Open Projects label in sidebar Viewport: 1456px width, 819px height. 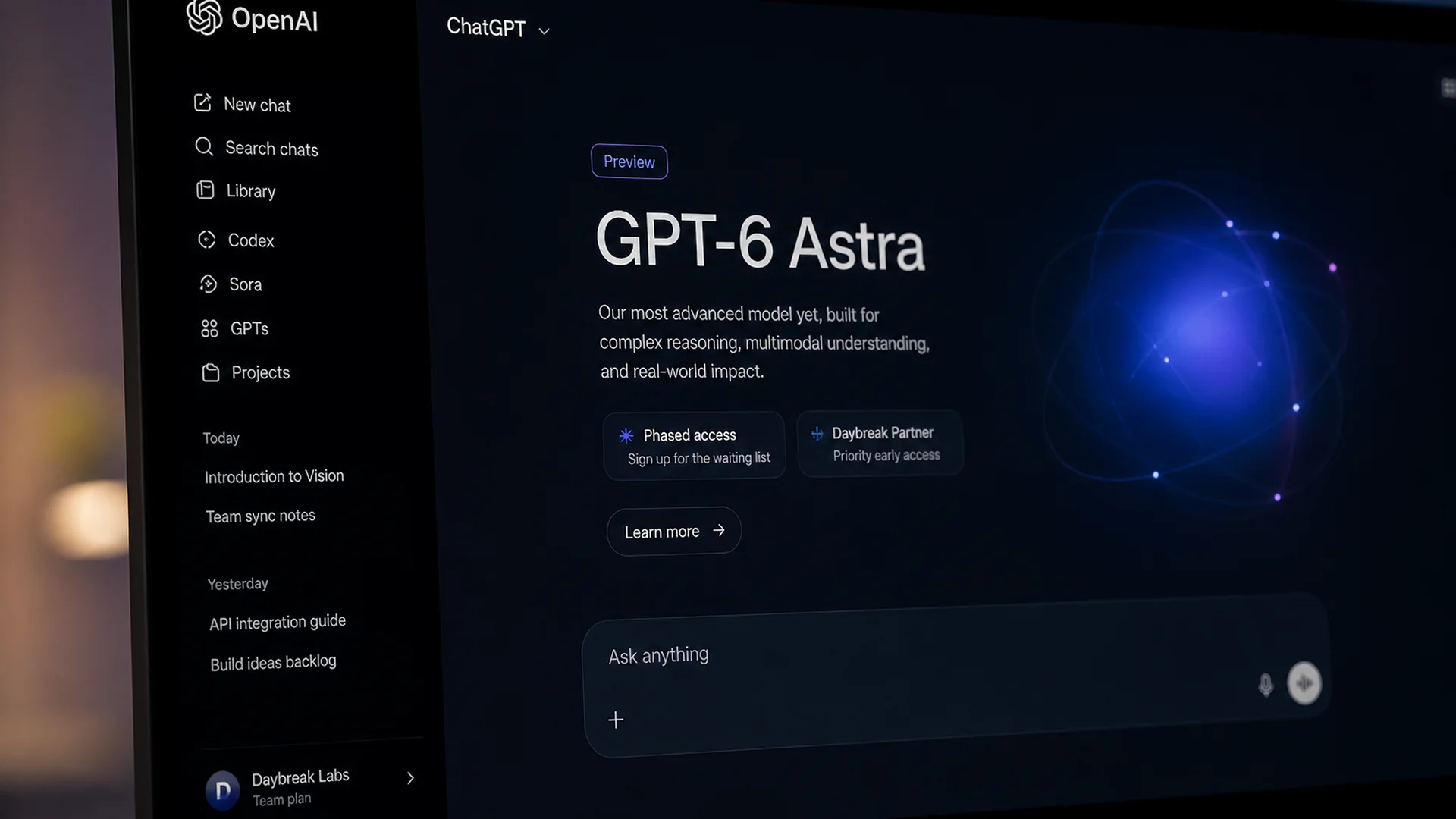tap(261, 372)
